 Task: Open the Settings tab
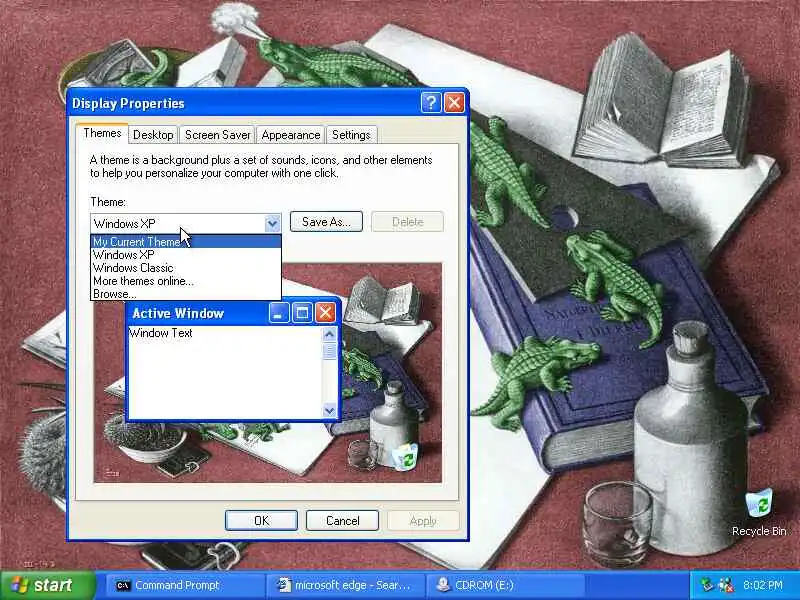[x=351, y=135]
